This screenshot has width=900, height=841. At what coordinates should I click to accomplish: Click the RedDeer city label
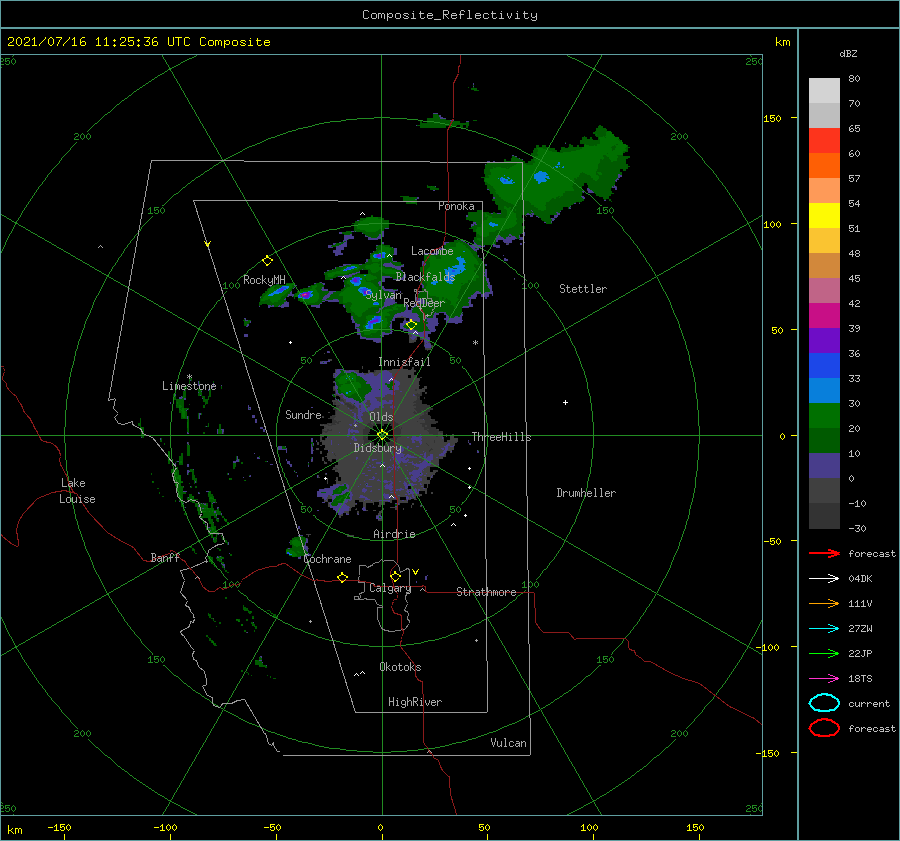(424, 303)
